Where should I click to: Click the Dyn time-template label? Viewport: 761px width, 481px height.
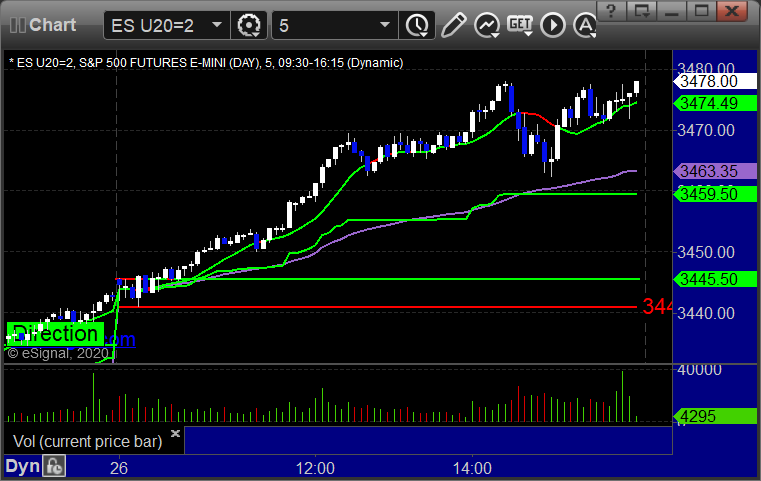click(x=22, y=466)
